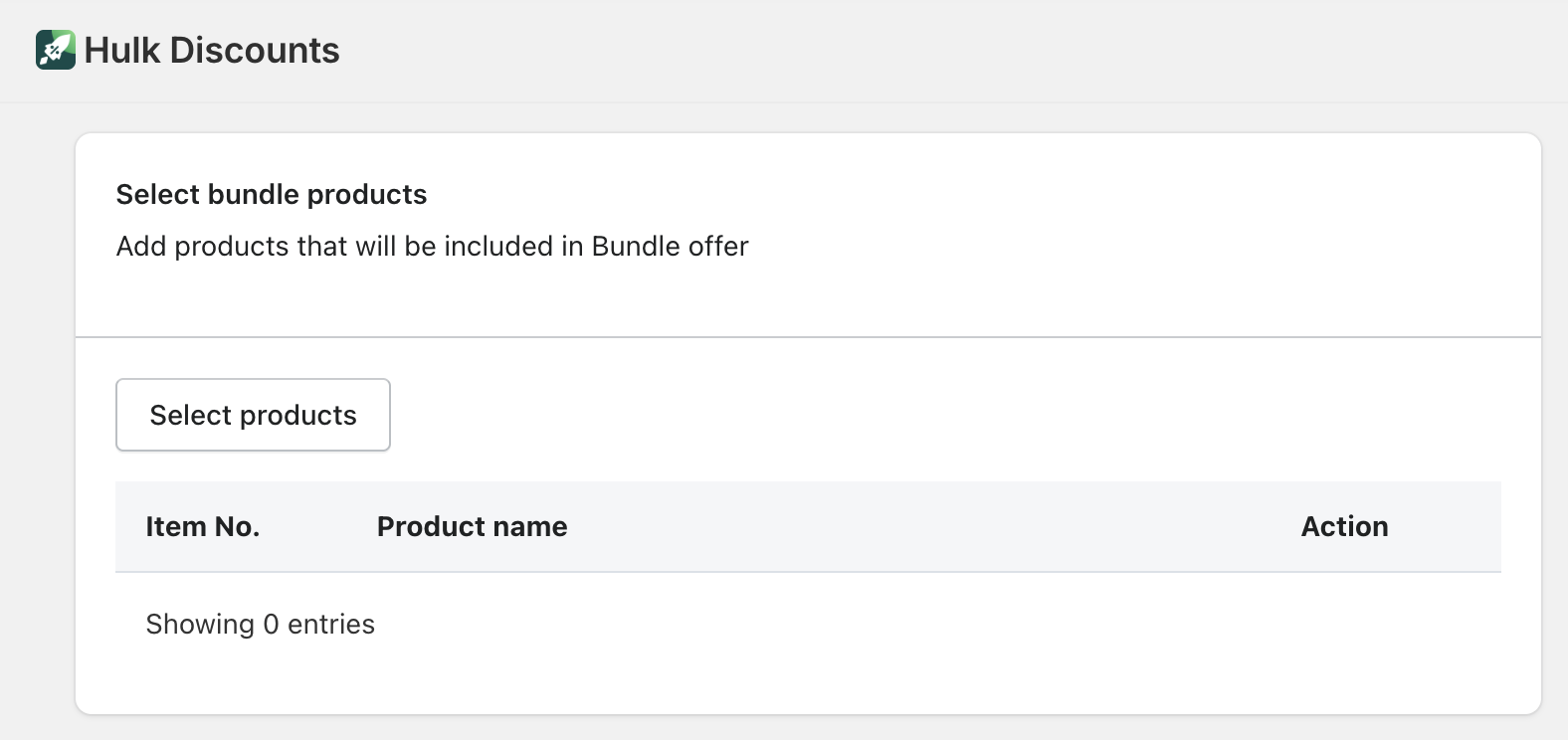Click the Add products description sentence

click(432, 246)
